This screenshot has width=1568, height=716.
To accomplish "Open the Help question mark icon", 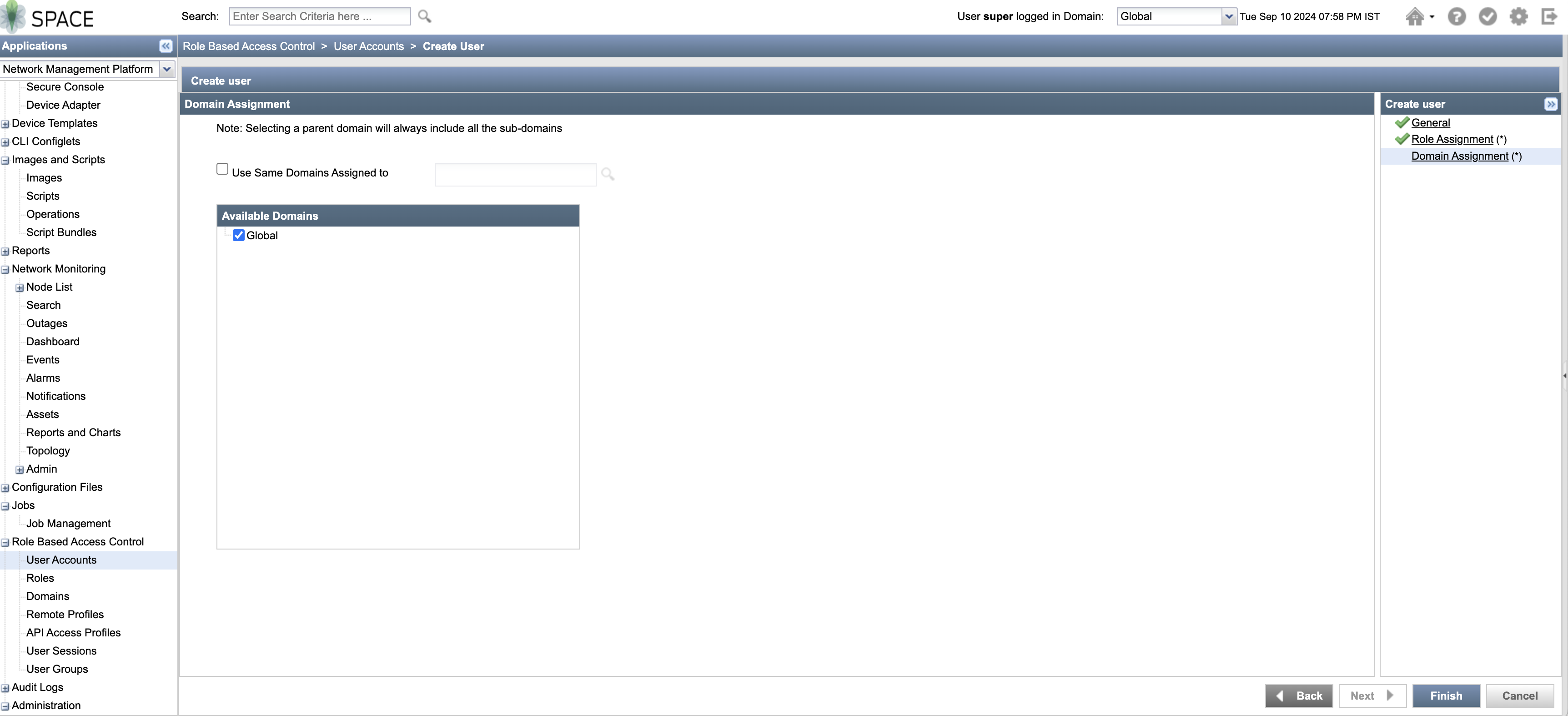I will [1457, 16].
